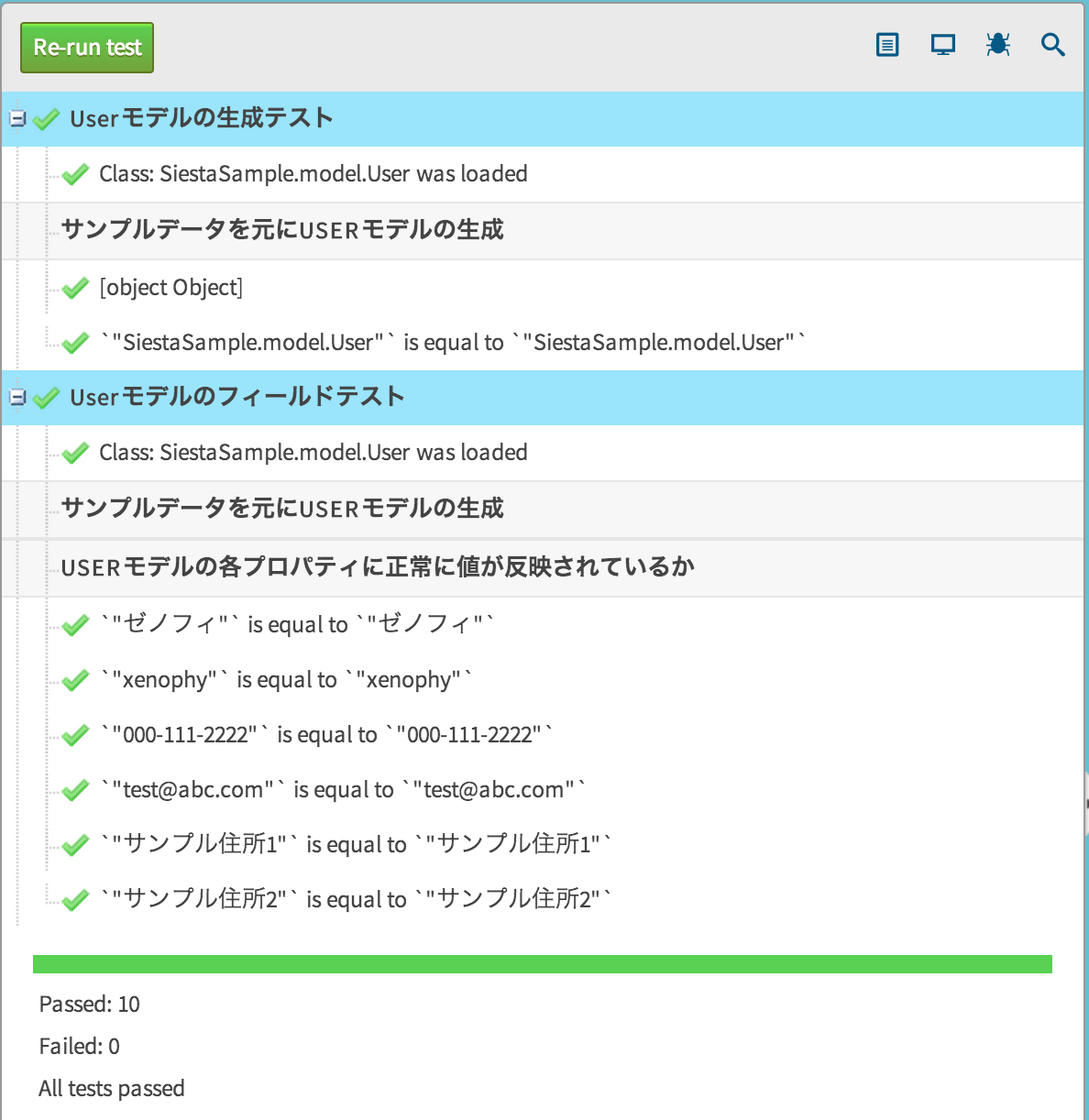The height and width of the screenshot is (1120, 1089).
Task: Click the 'All tests passed' summary text
Action: click(x=112, y=1088)
